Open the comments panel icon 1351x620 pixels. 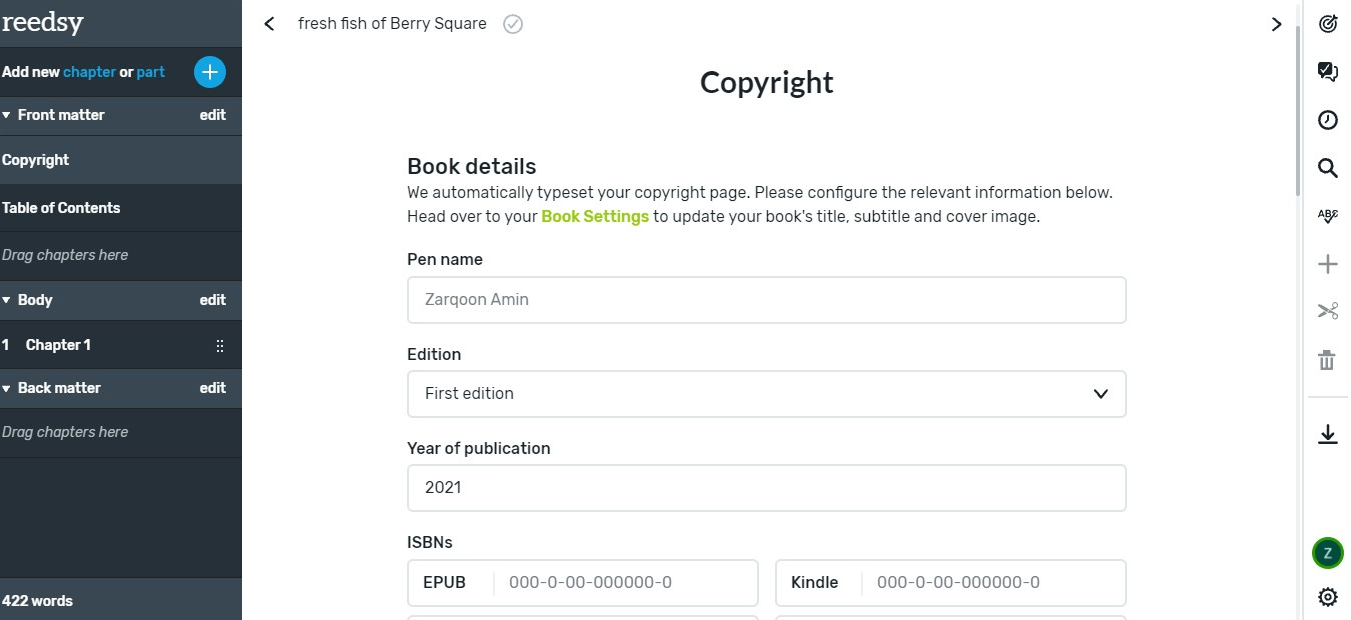point(1327,72)
